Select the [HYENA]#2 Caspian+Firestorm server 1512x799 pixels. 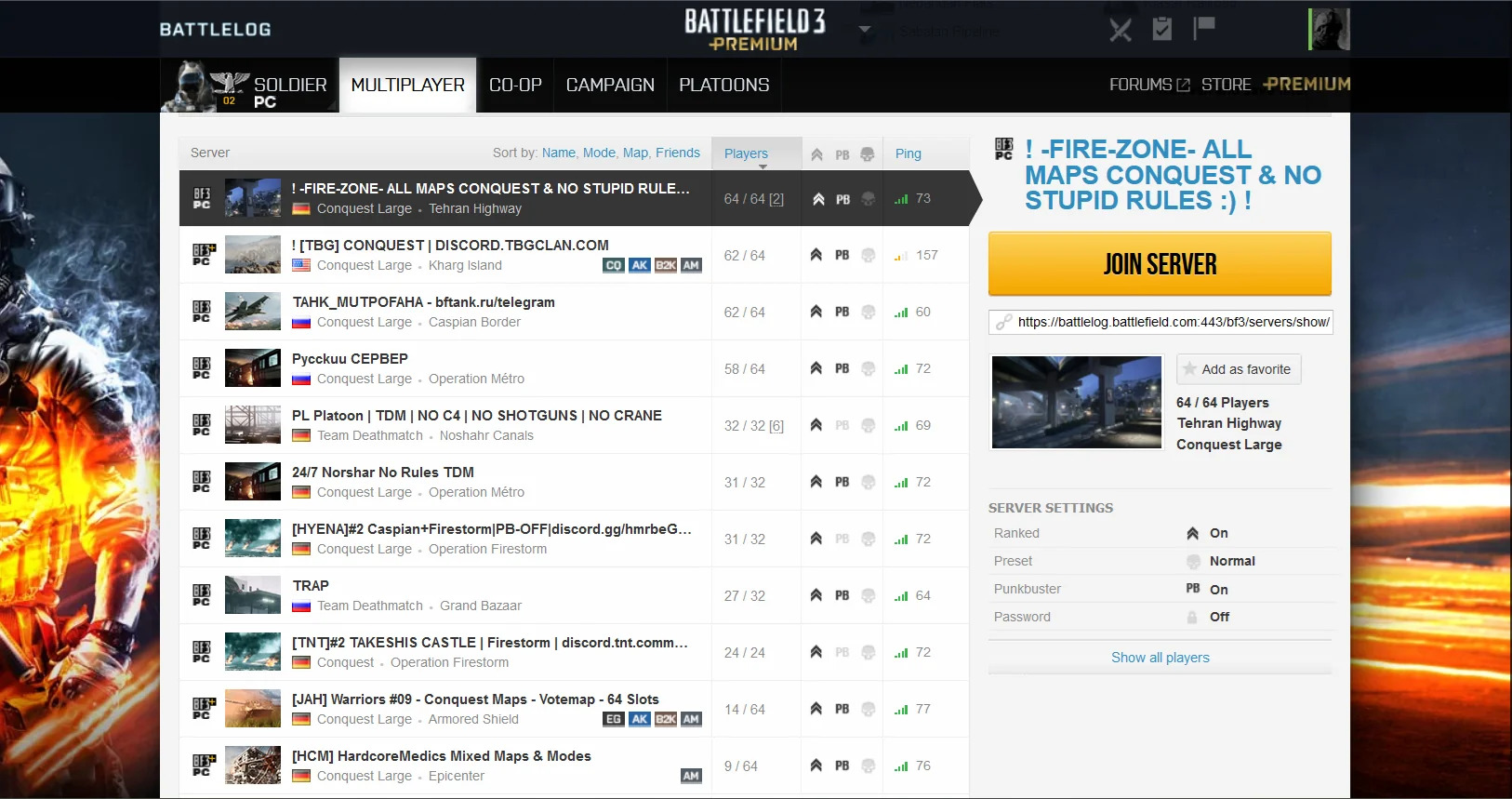pyautogui.click(x=574, y=539)
